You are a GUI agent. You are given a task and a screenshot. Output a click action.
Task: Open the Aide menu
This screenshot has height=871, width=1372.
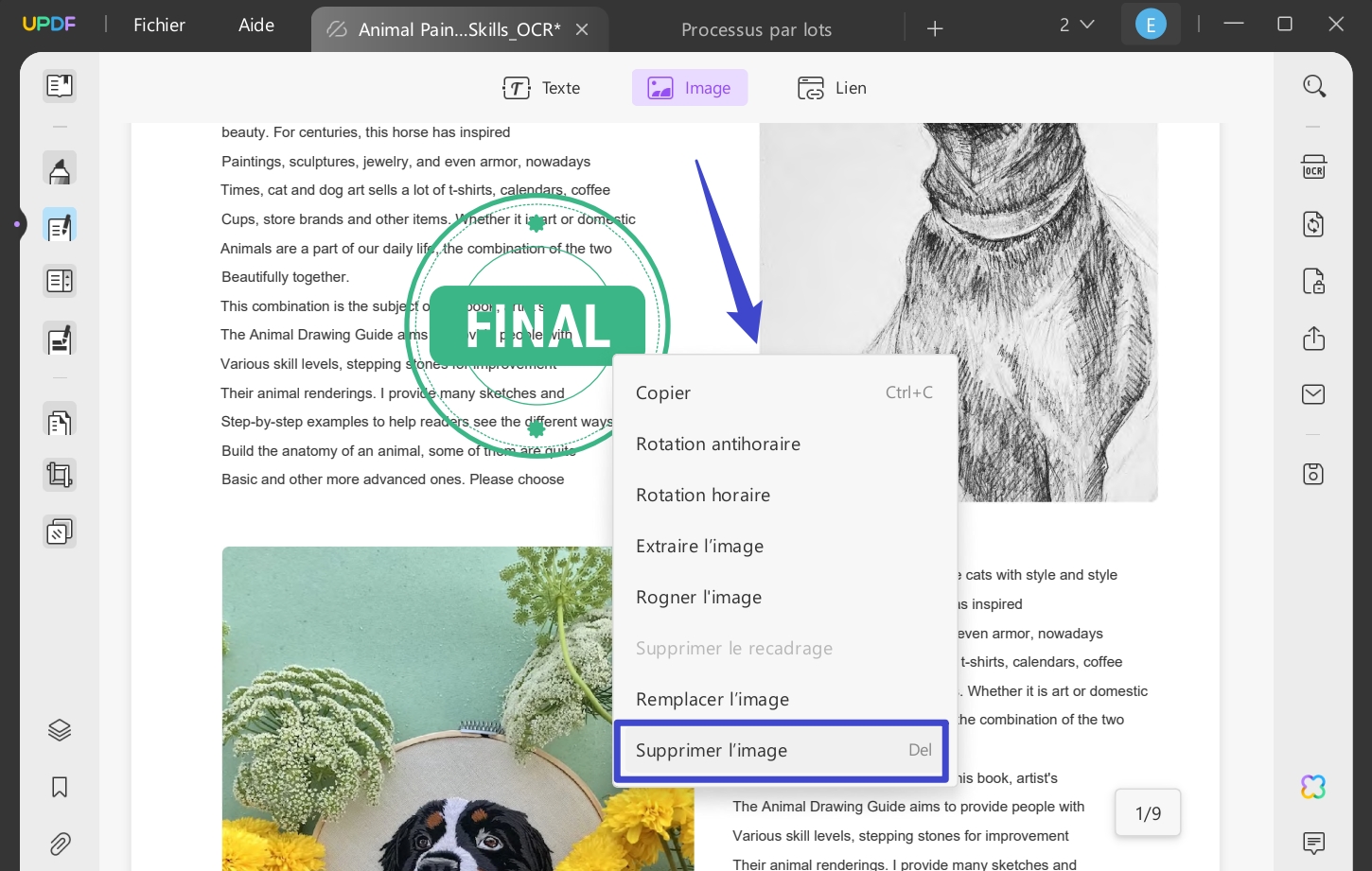click(x=256, y=26)
